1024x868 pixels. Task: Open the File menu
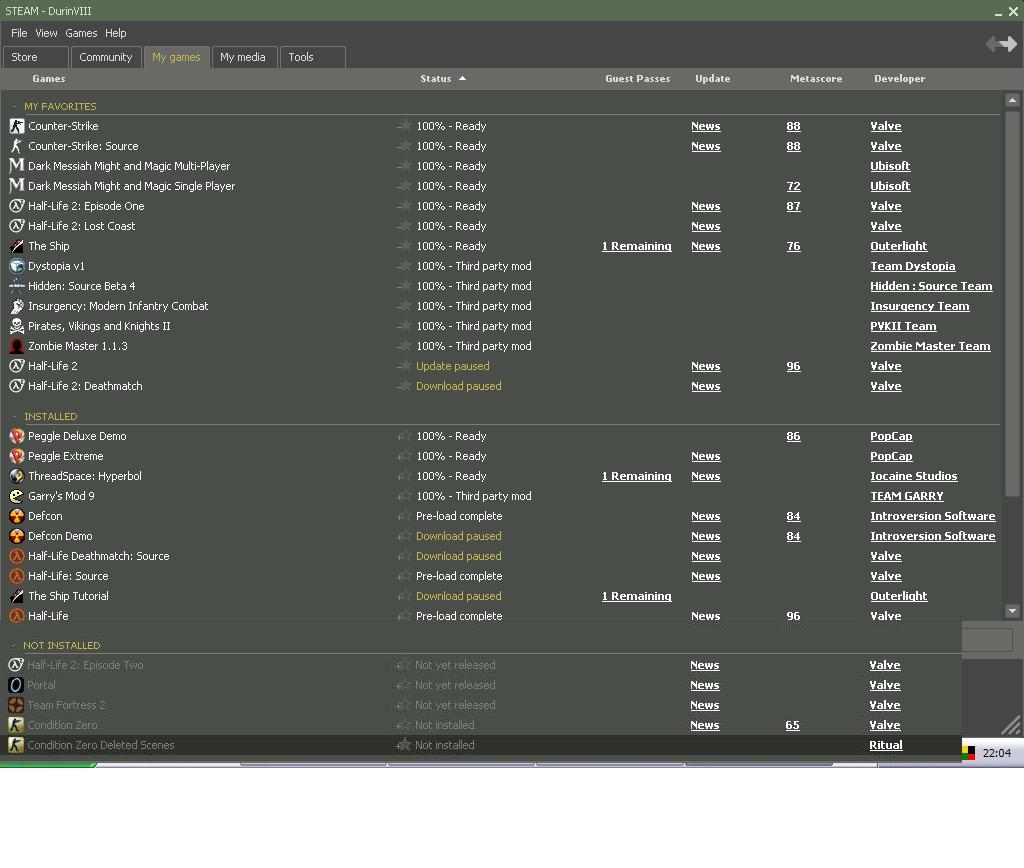click(x=19, y=33)
